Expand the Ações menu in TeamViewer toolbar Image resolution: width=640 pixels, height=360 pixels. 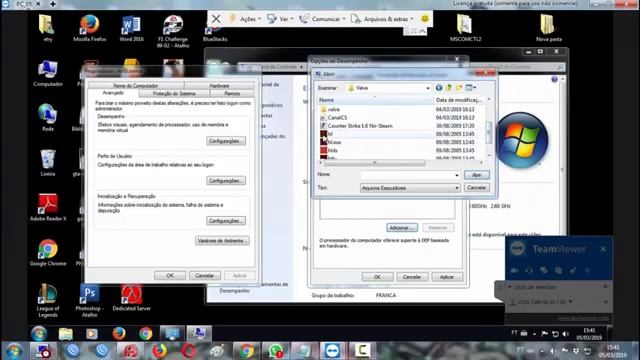(245, 19)
